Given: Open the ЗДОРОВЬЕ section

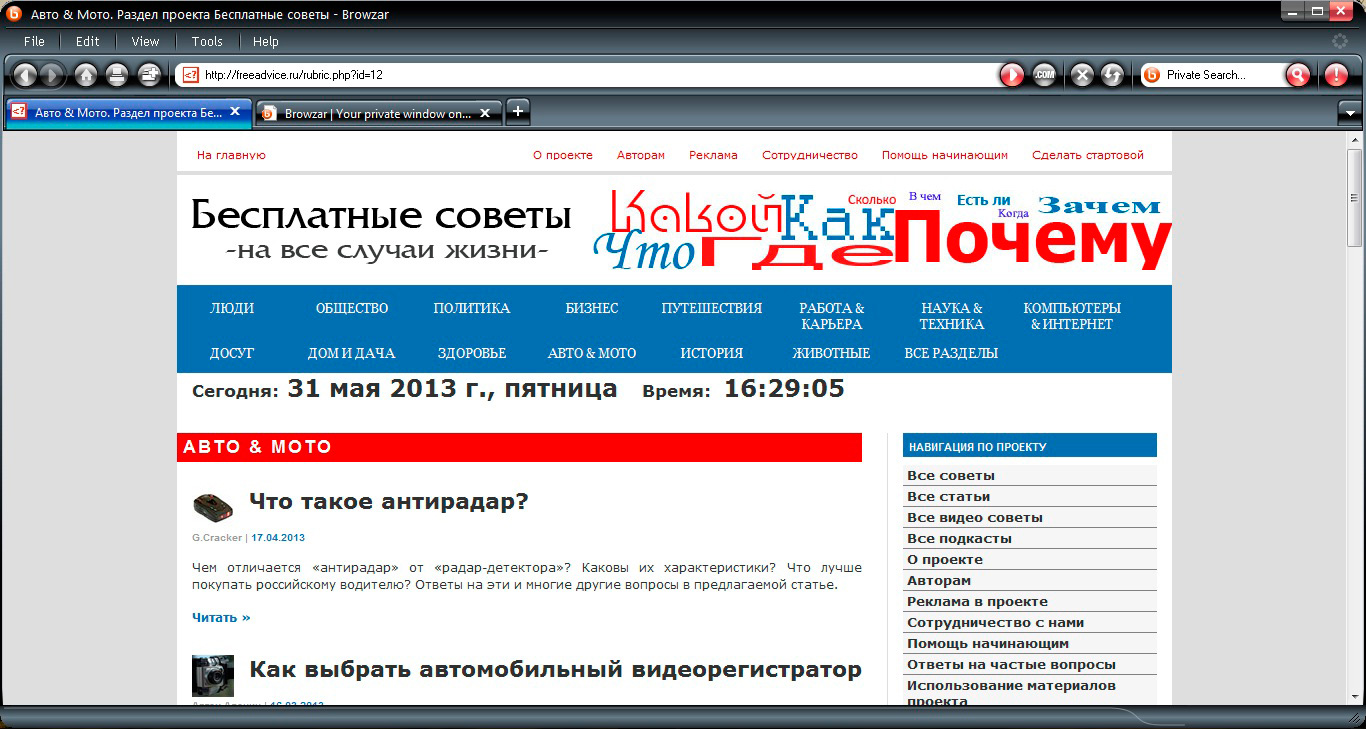Looking at the screenshot, I should 472,354.
